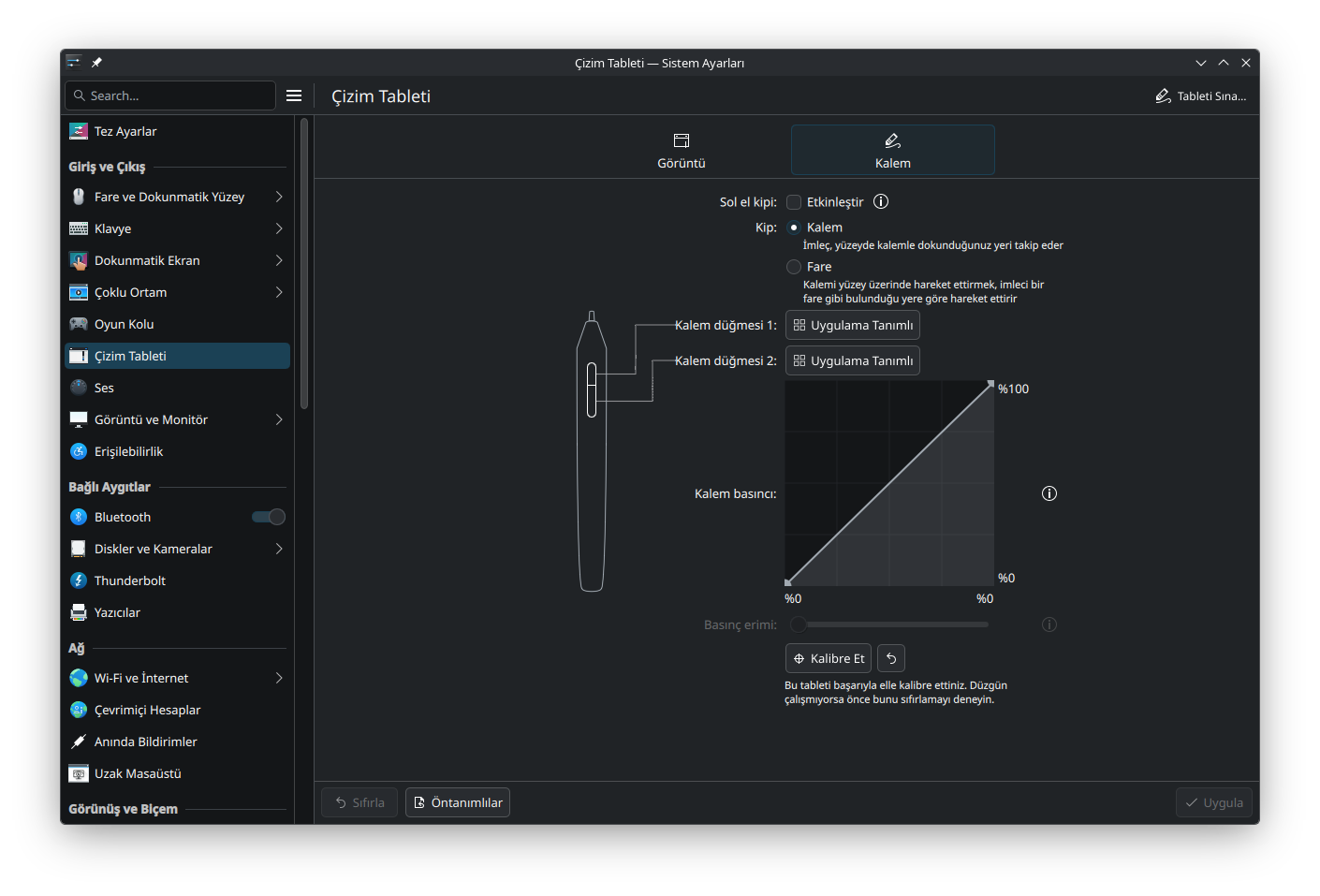The image size is (1320, 896).
Task: Click the Sıfırla button
Action: [359, 802]
